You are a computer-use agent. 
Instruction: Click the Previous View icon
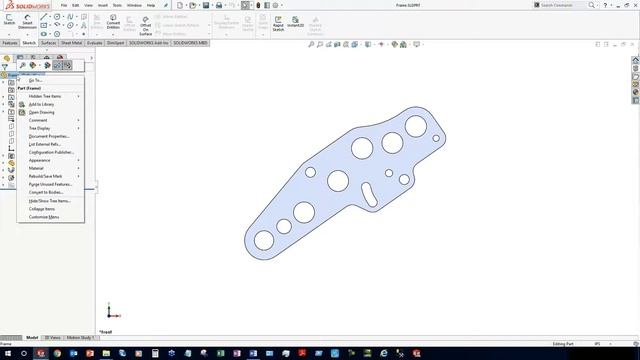coord(329,44)
